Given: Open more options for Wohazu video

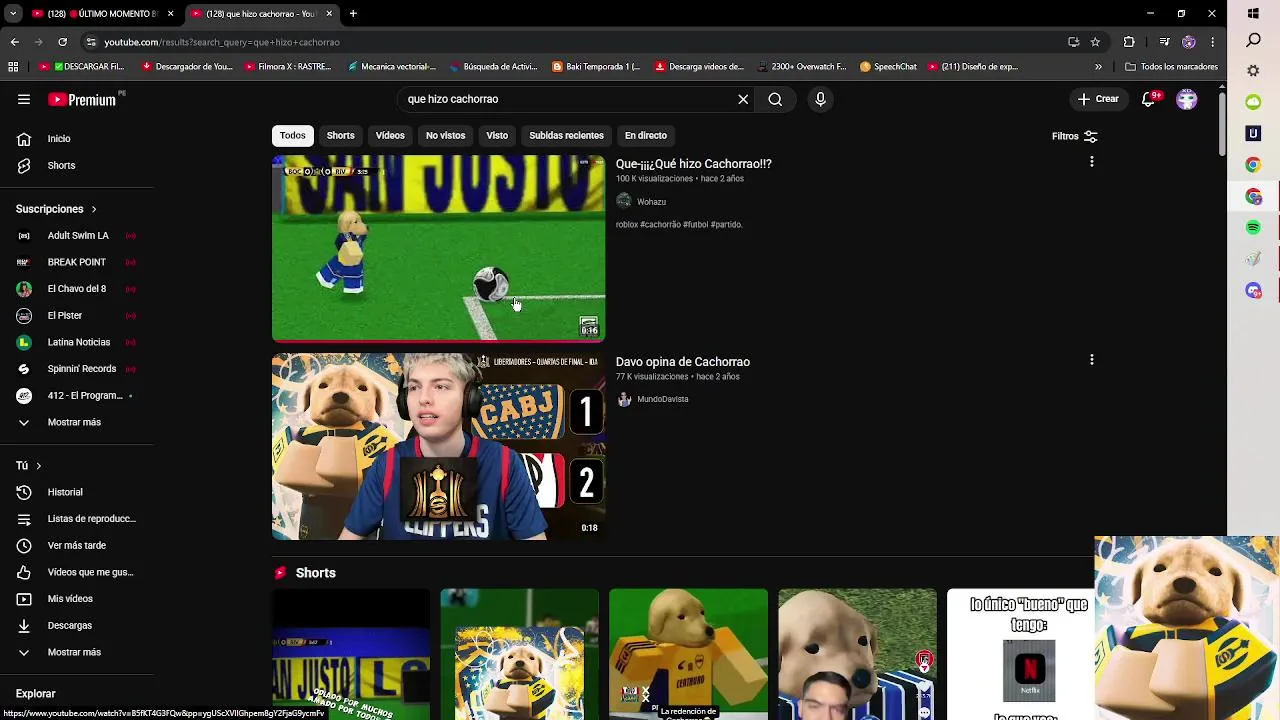Looking at the screenshot, I should (x=1092, y=162).
